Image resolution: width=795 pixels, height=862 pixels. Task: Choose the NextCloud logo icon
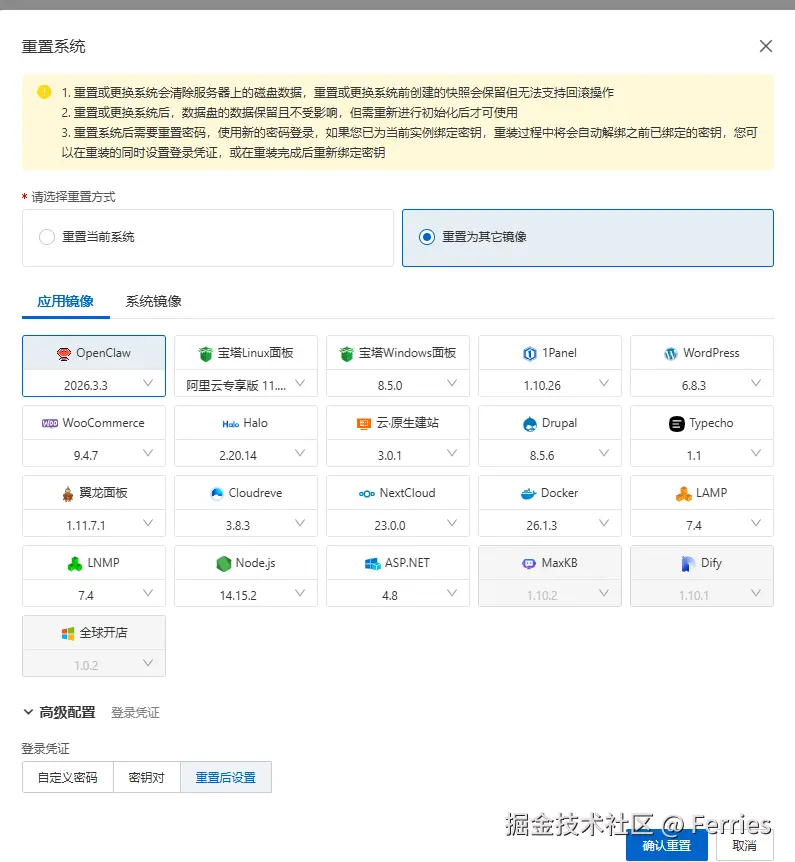pyautogui.click(x=367, y=494)
